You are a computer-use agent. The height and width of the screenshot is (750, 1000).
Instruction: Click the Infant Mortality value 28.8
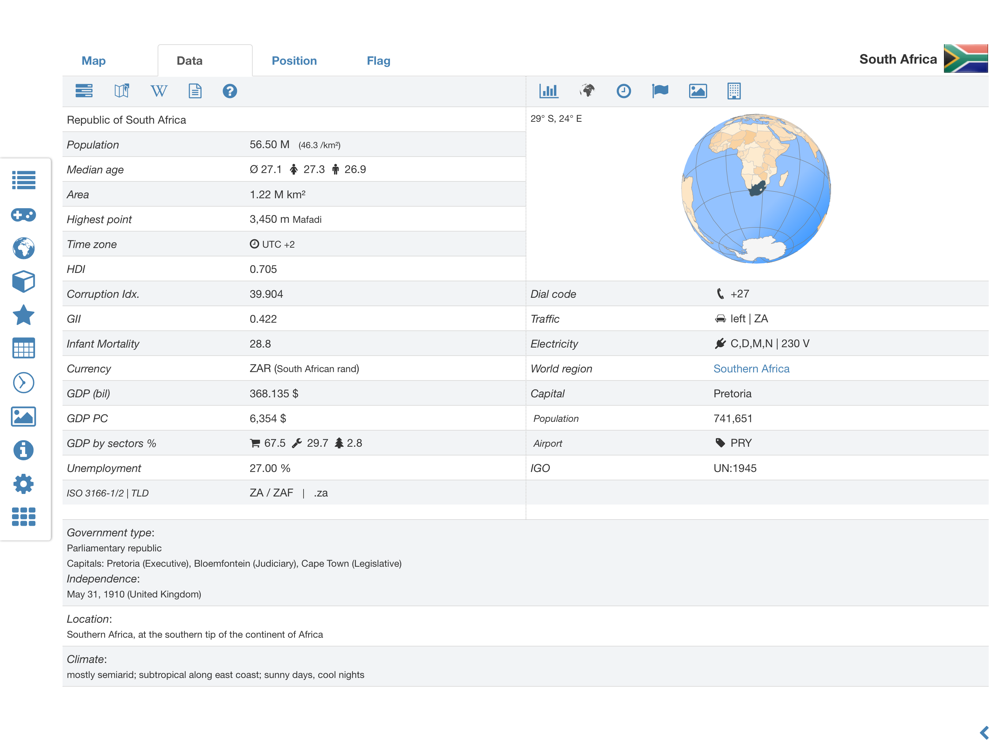coord(260,344)
